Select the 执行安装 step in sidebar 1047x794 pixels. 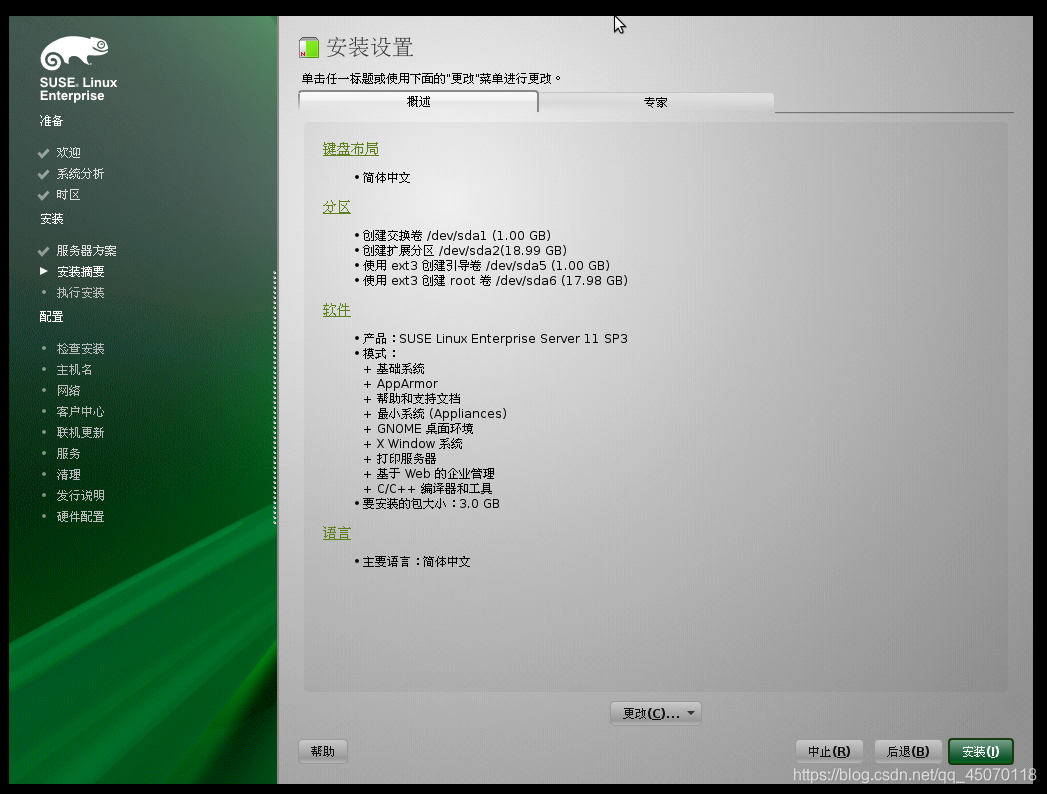click(80, 292)
